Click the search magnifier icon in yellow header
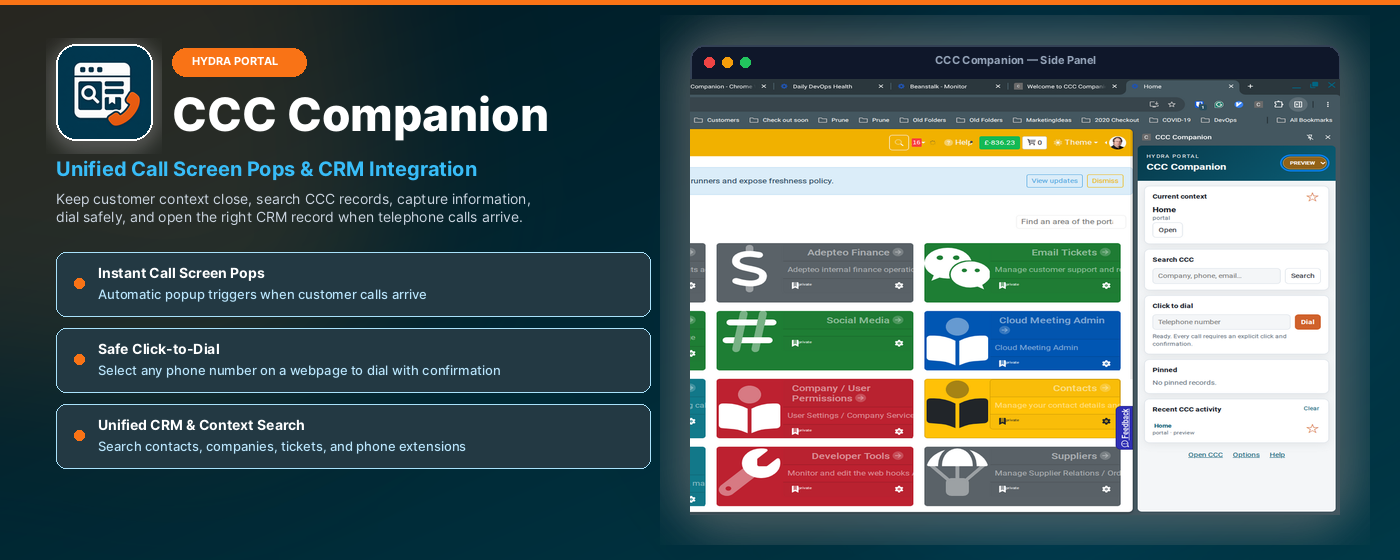 899,143
